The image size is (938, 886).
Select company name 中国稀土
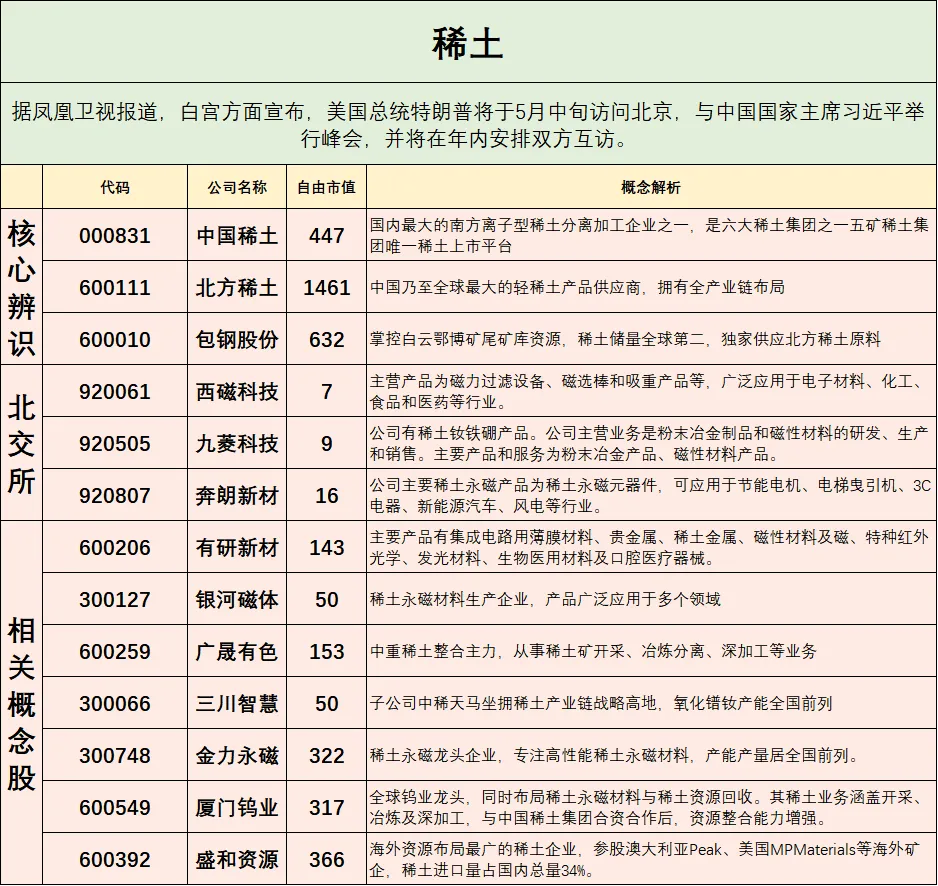coord(237,236)
